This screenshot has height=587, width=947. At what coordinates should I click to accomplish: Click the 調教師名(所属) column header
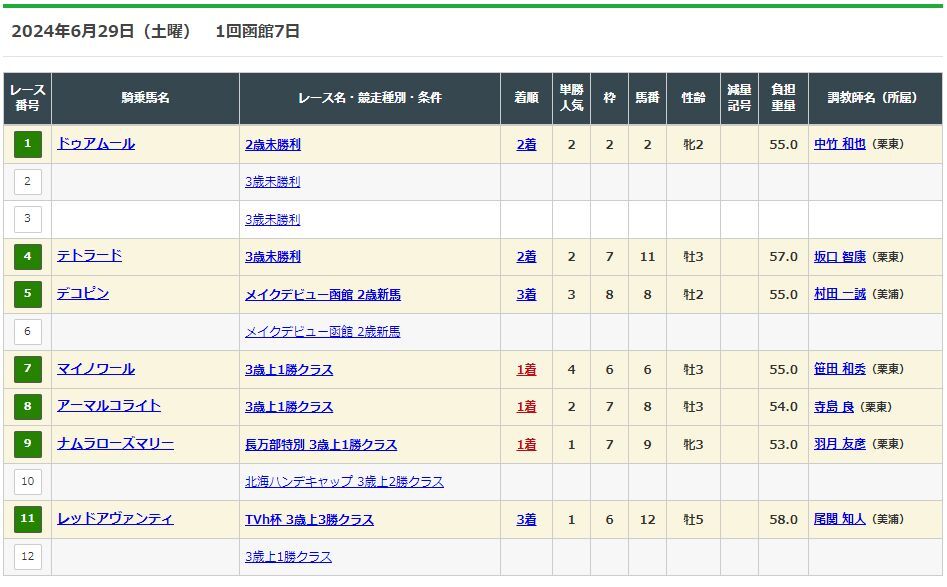[x=875, y=98]
